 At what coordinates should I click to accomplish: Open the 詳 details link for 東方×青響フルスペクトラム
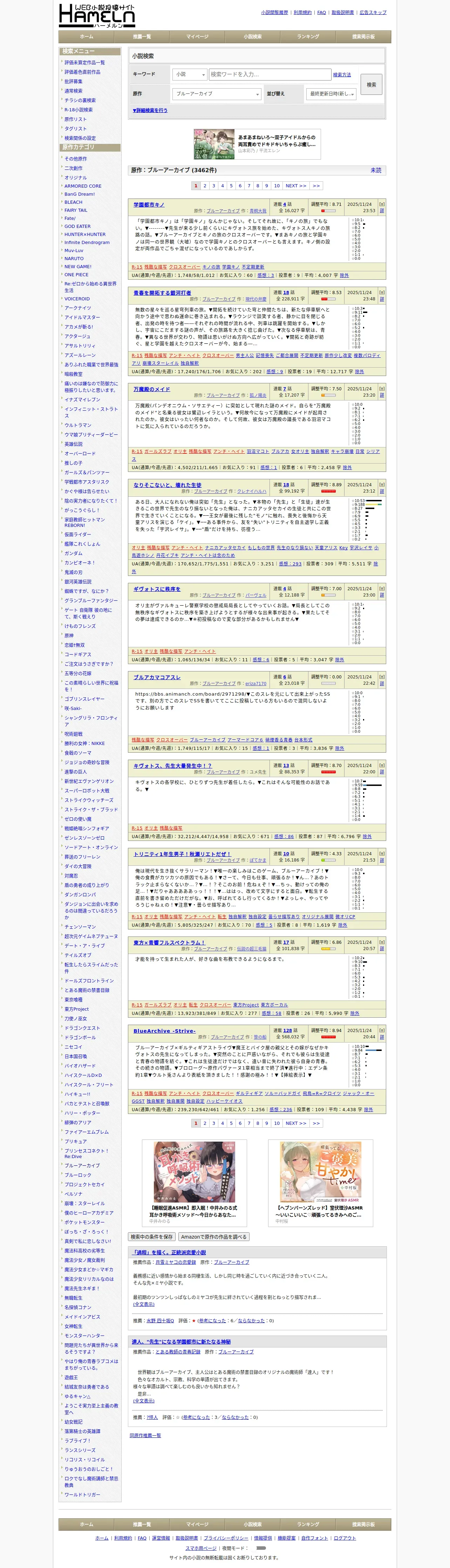tap(382, 948)
